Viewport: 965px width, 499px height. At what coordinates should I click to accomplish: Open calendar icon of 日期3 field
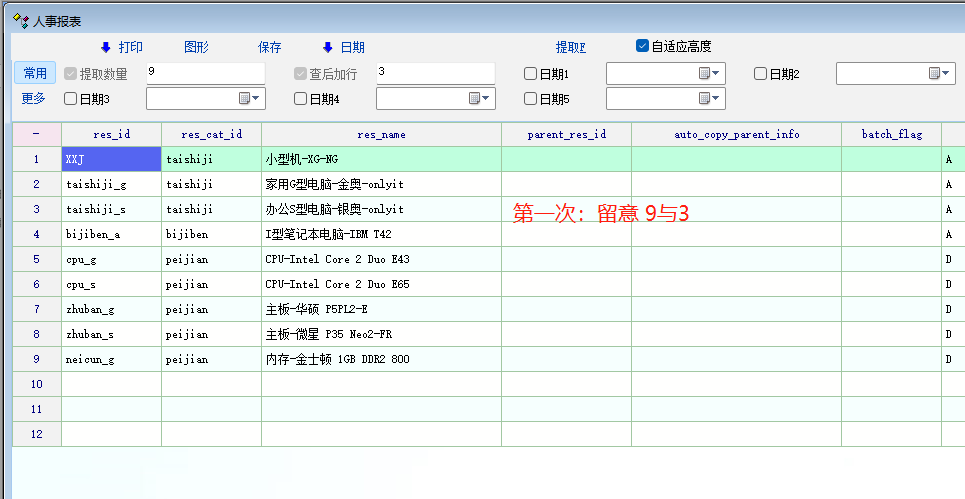(244, 98)
